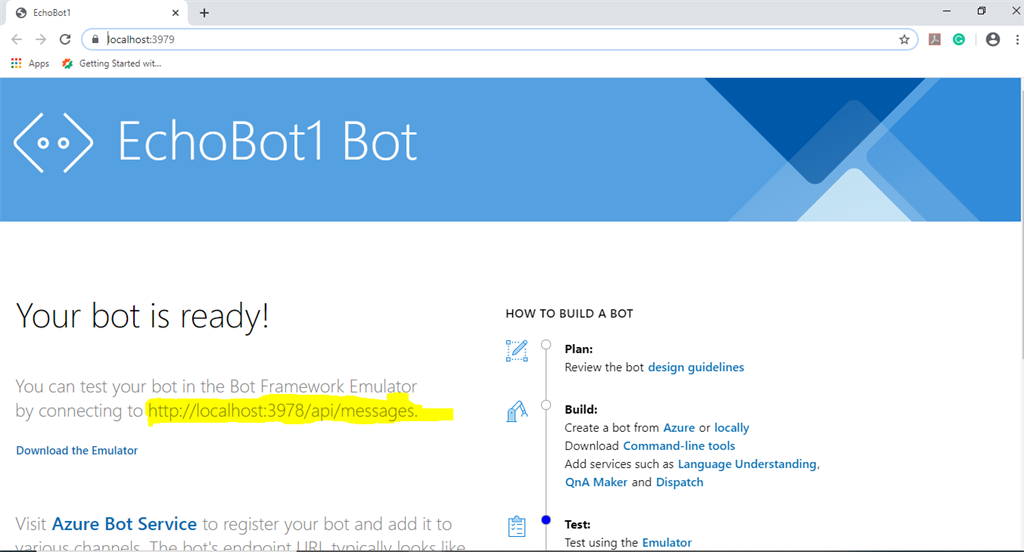Open the site security lock info

(x=95, y=39)
